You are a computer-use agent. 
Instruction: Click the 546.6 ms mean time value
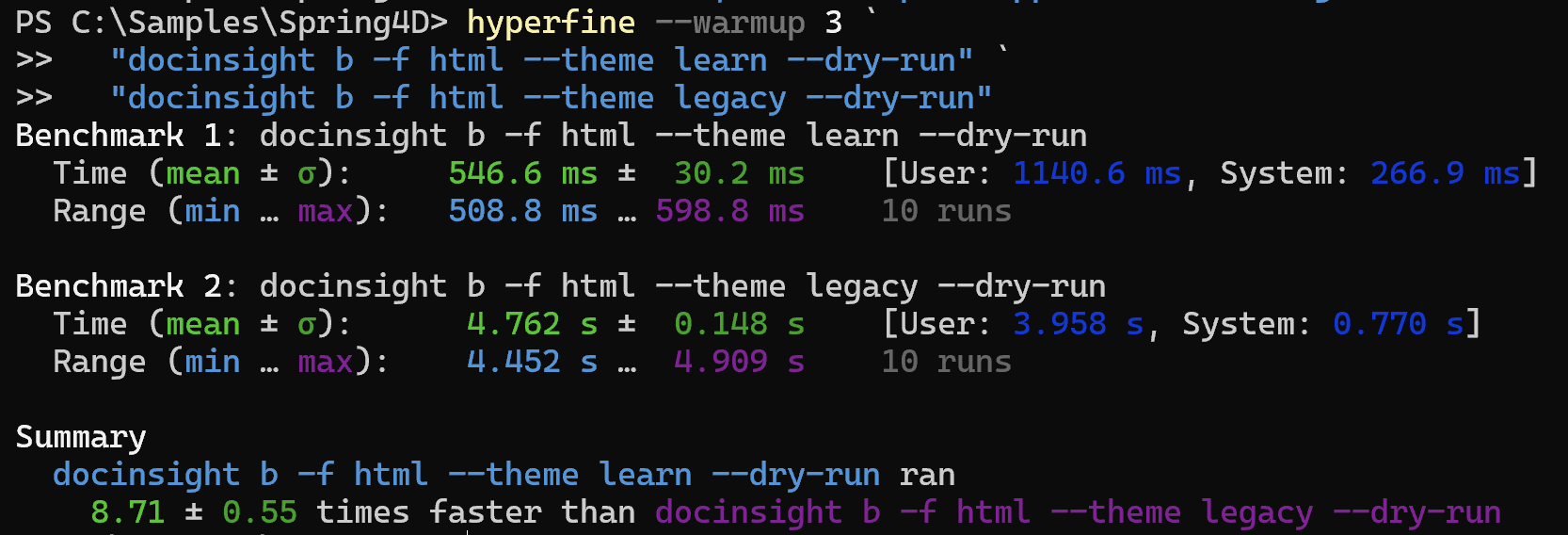[522, 173]
